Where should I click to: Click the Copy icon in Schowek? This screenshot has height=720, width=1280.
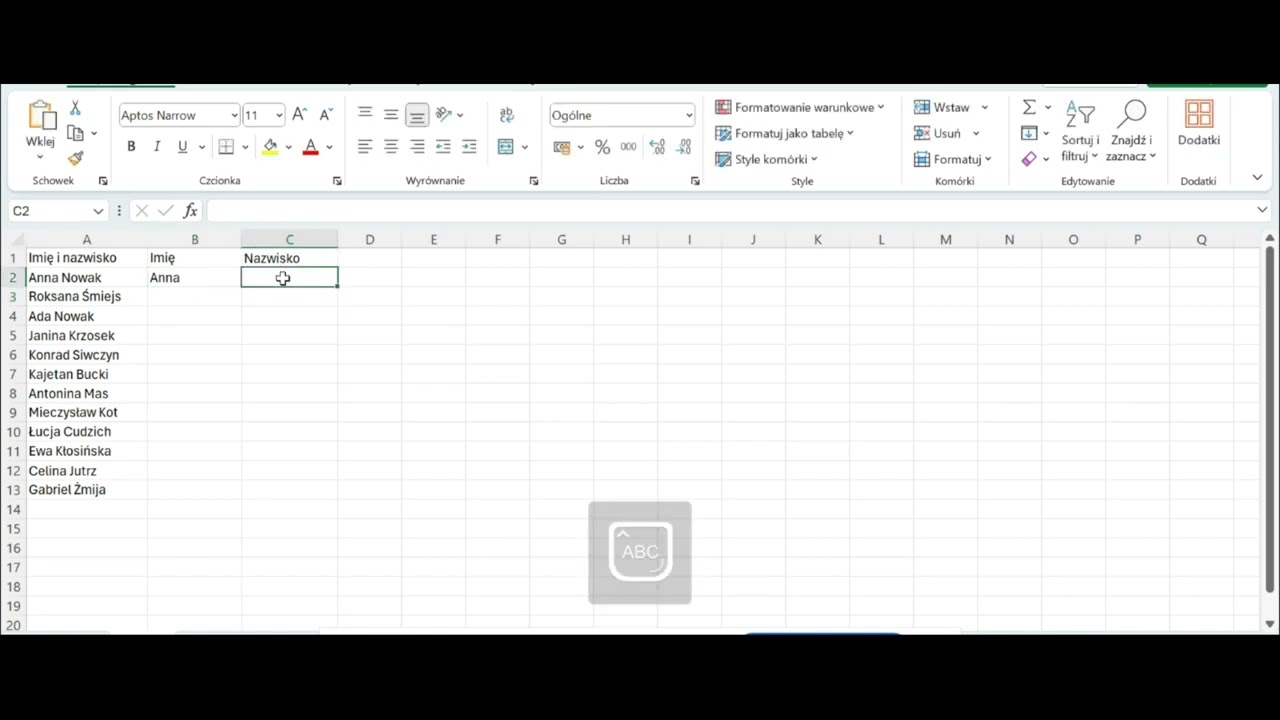(75, 133)
